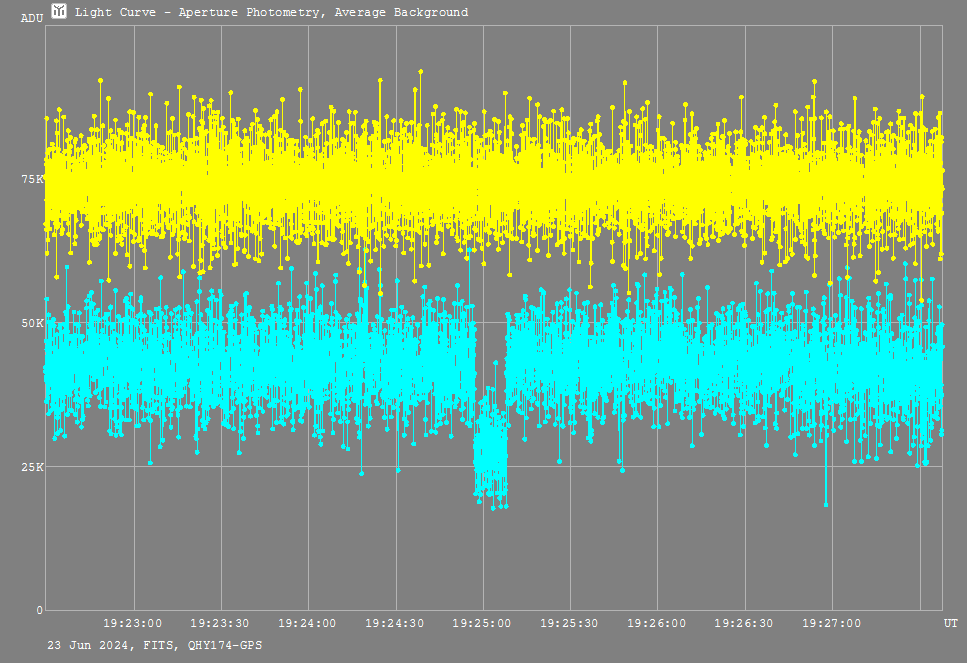This screenshot has width=967, height=663.
Task: Click the '23 Jun 2024, FITS, QHY174-GPS' footer text
Action: (x=155, y=646)
